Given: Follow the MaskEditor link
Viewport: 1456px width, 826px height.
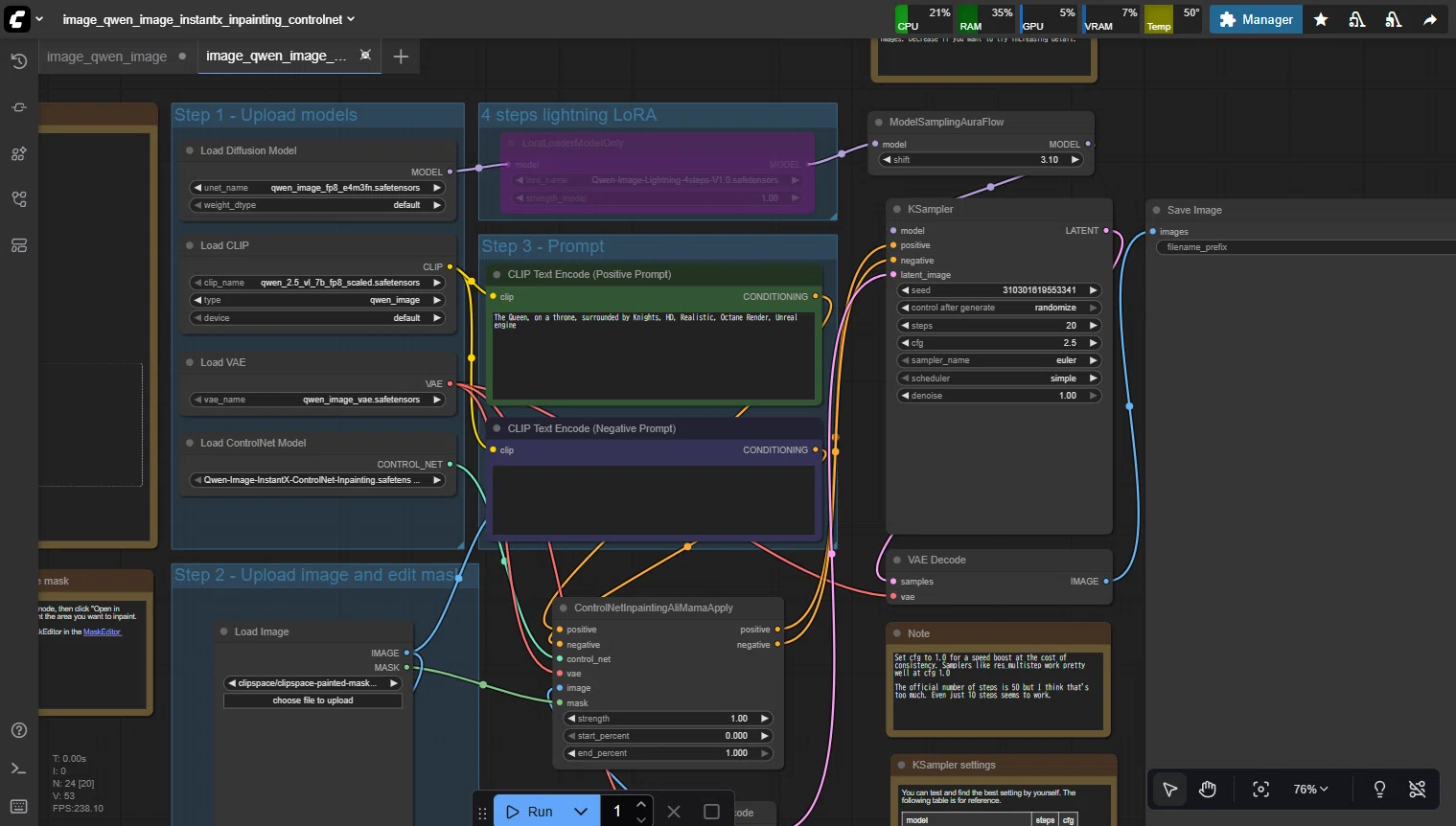Looking at the screenshot, I should coord(102,632).
